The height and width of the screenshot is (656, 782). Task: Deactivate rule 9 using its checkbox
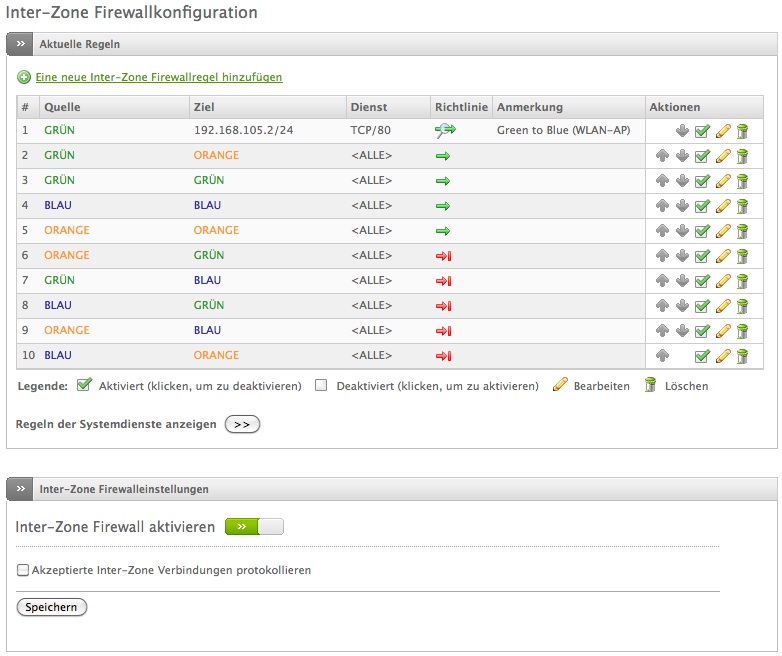pos(702,331)
